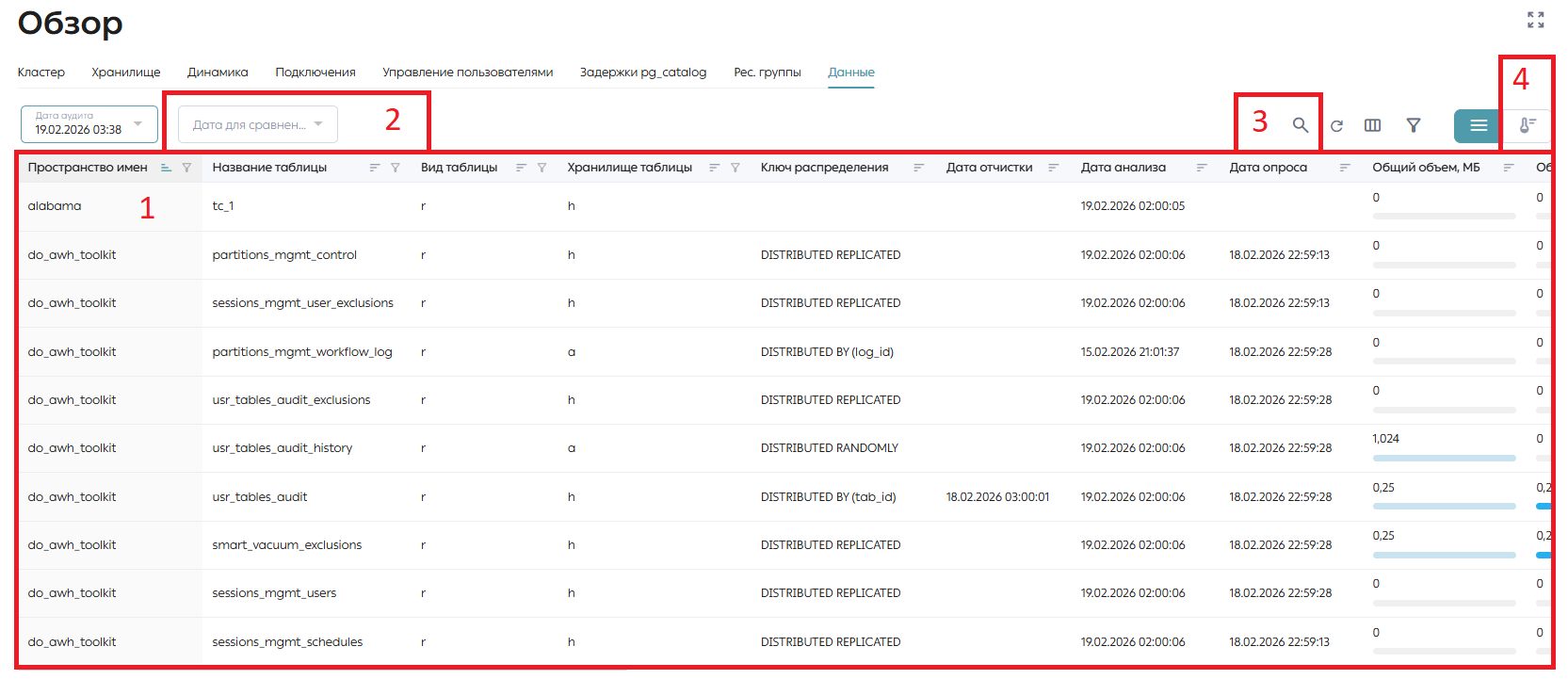Screen dimensions: 1568x679
Task: Open the Хранилище tab
Action: [x=126, y=73]
